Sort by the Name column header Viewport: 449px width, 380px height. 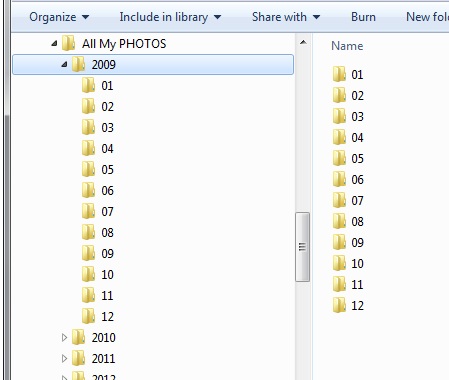tap(347, 46)
